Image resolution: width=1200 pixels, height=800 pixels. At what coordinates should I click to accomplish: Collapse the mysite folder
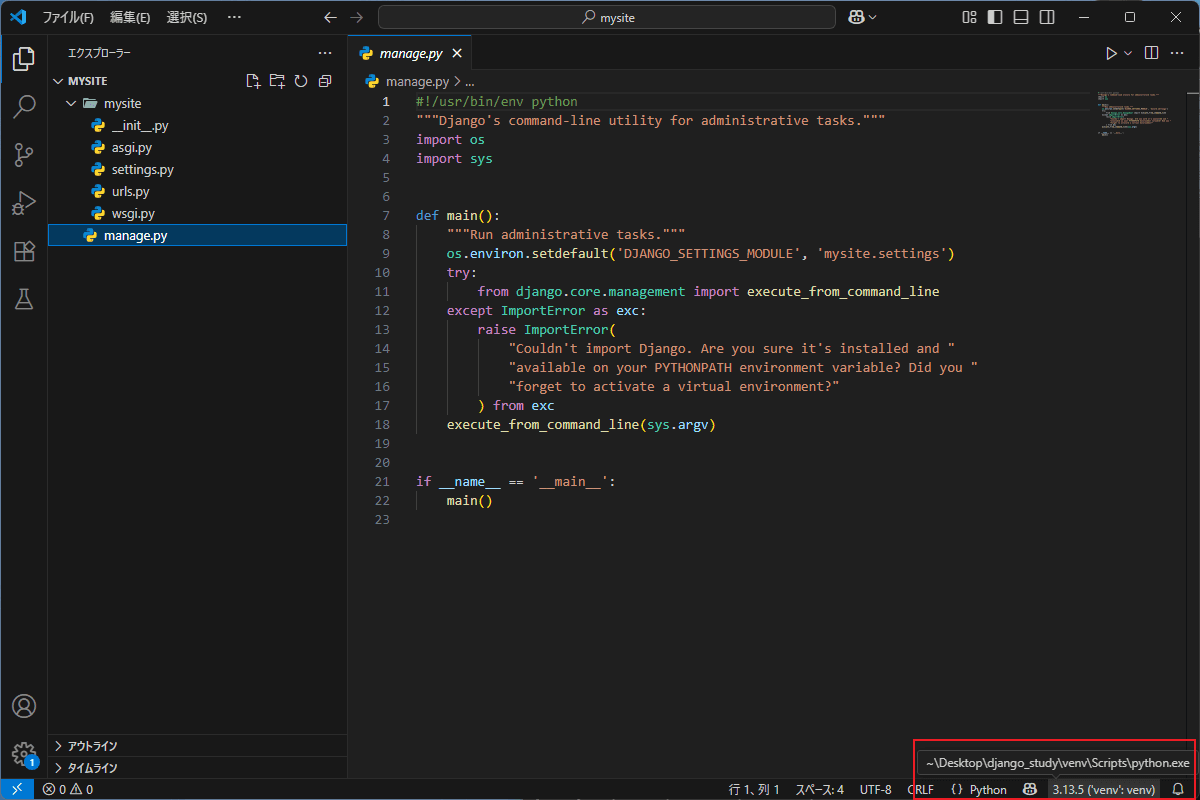[70, 103]
